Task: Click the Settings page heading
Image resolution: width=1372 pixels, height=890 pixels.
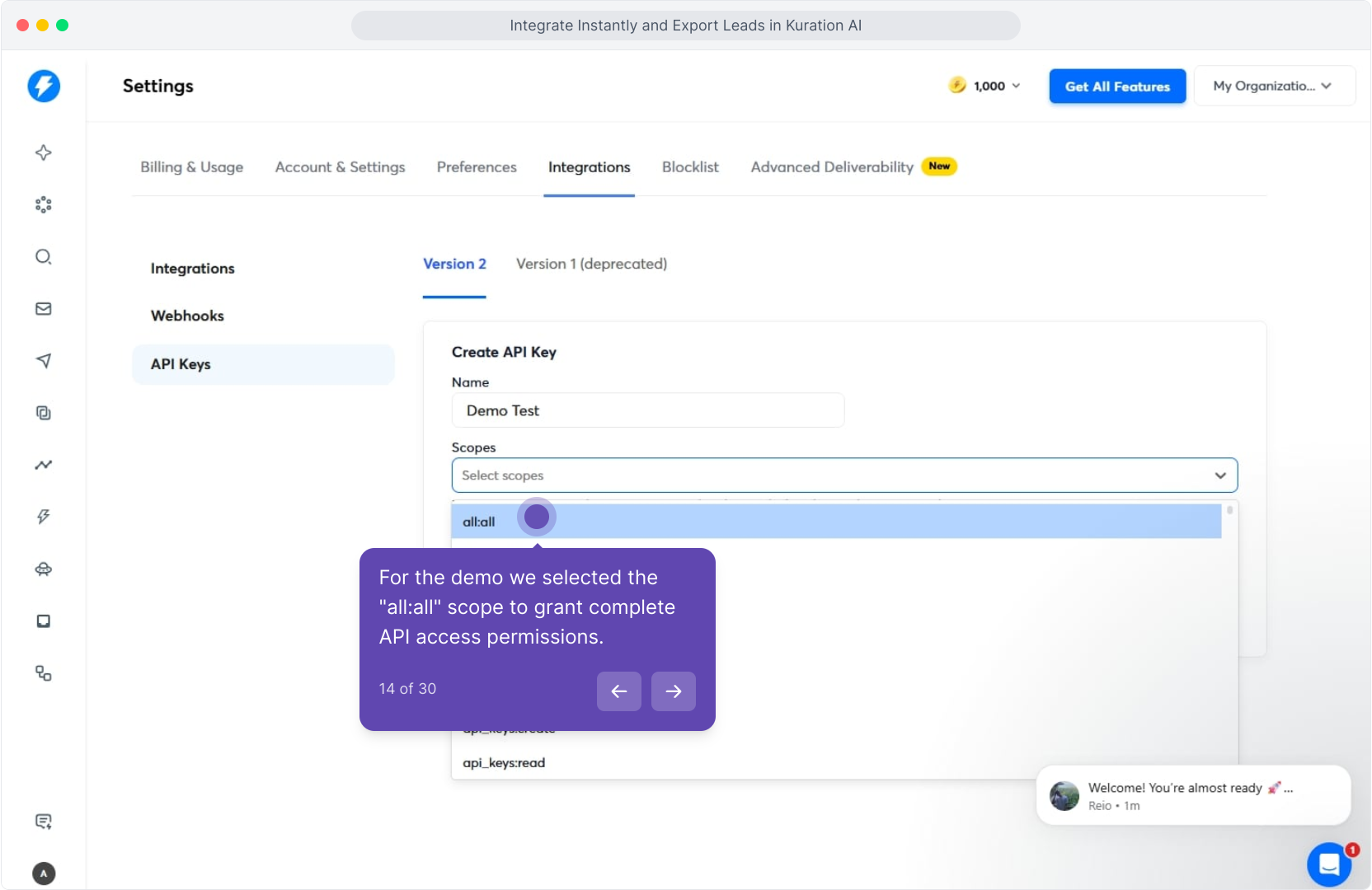Action: tap(158, 86)
